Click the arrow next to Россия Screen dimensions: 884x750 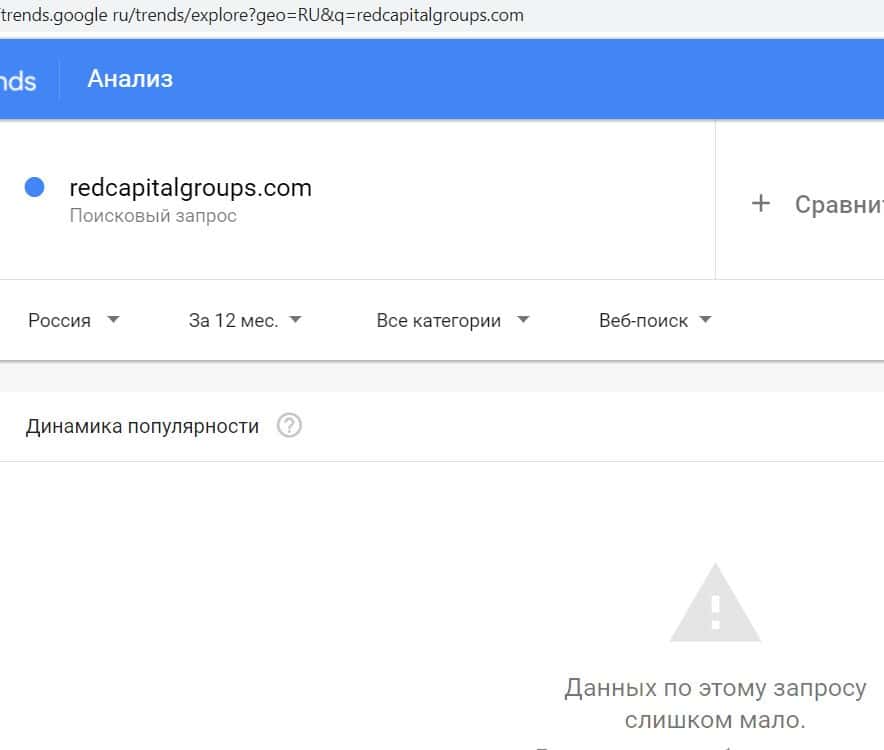[113, 320]
